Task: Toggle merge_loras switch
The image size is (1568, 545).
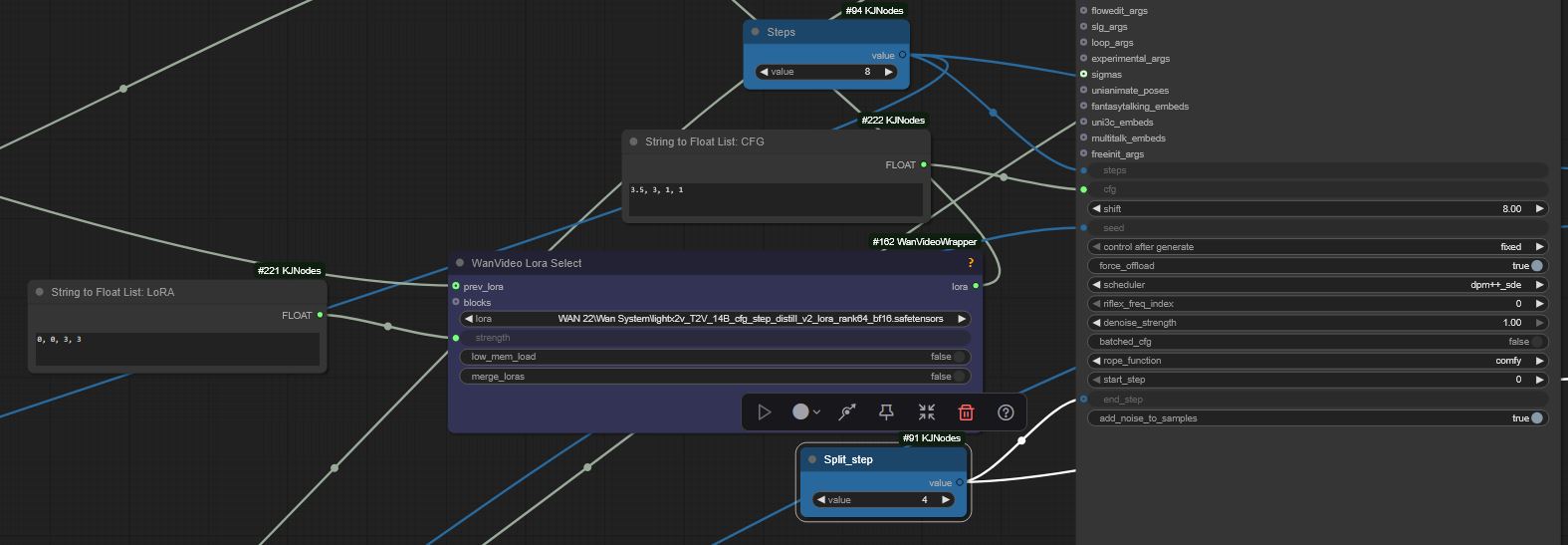Action: (960, 377)
